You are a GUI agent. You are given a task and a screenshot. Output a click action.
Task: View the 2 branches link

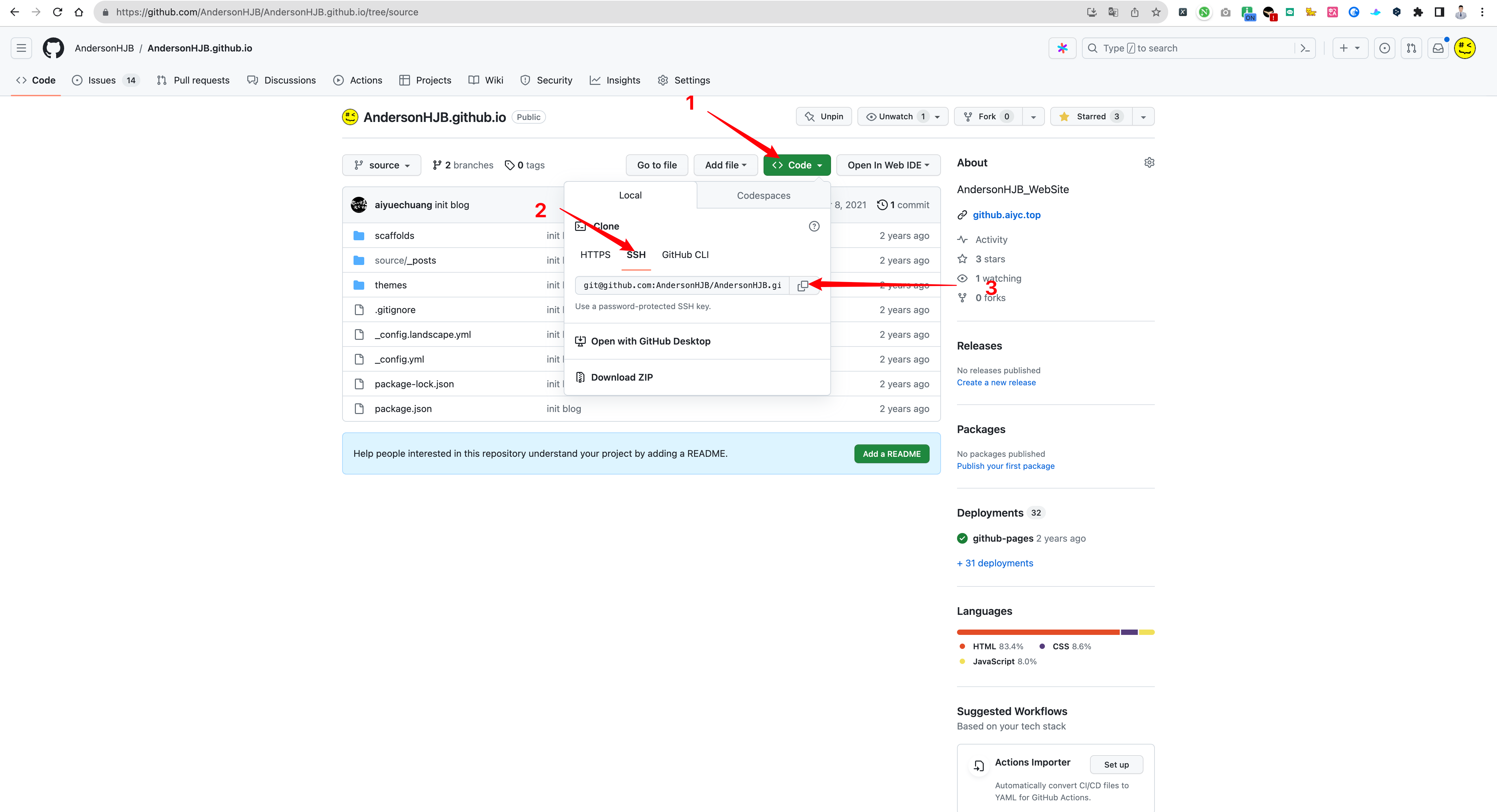click(463, 165)
